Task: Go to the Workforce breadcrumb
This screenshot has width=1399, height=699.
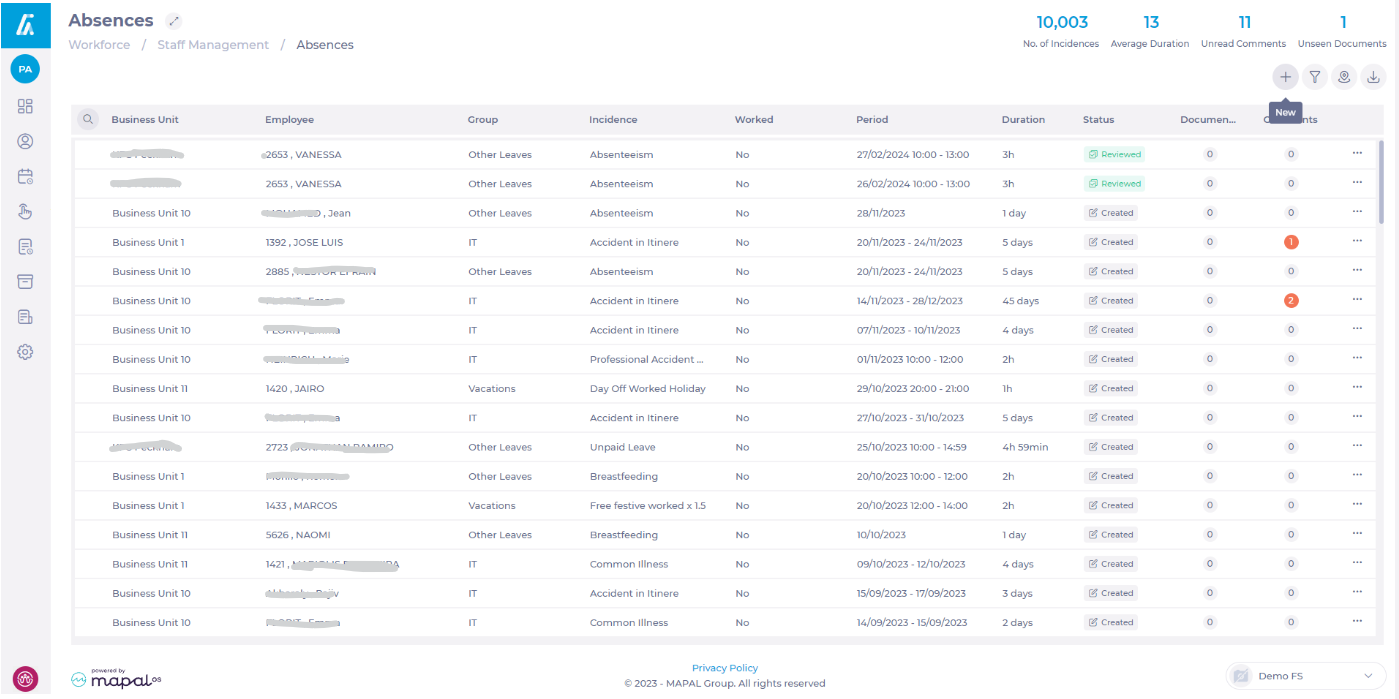Action: 99,45
